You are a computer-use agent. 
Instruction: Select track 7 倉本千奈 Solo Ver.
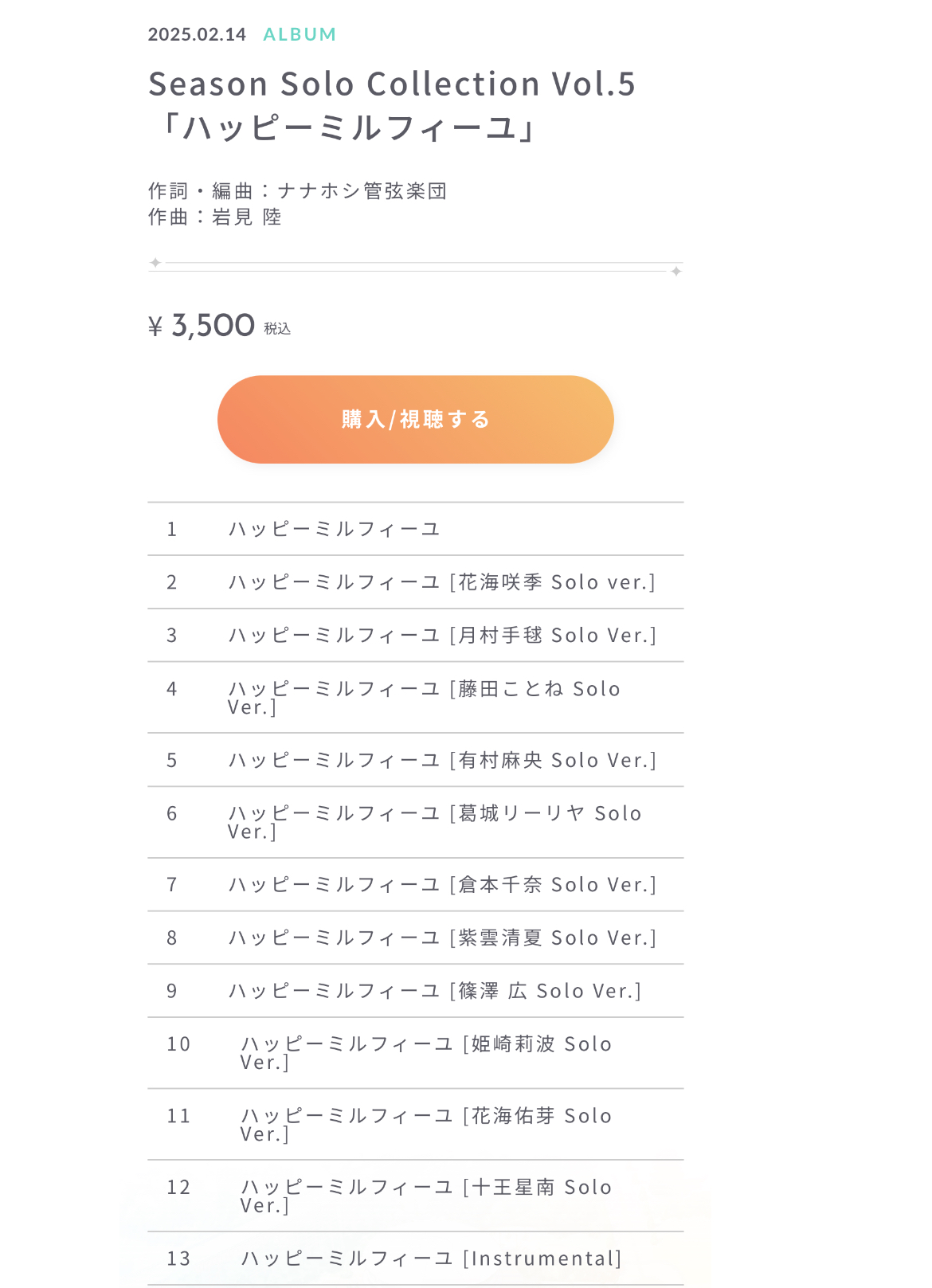pyautogui.click(x=442, y=885)
